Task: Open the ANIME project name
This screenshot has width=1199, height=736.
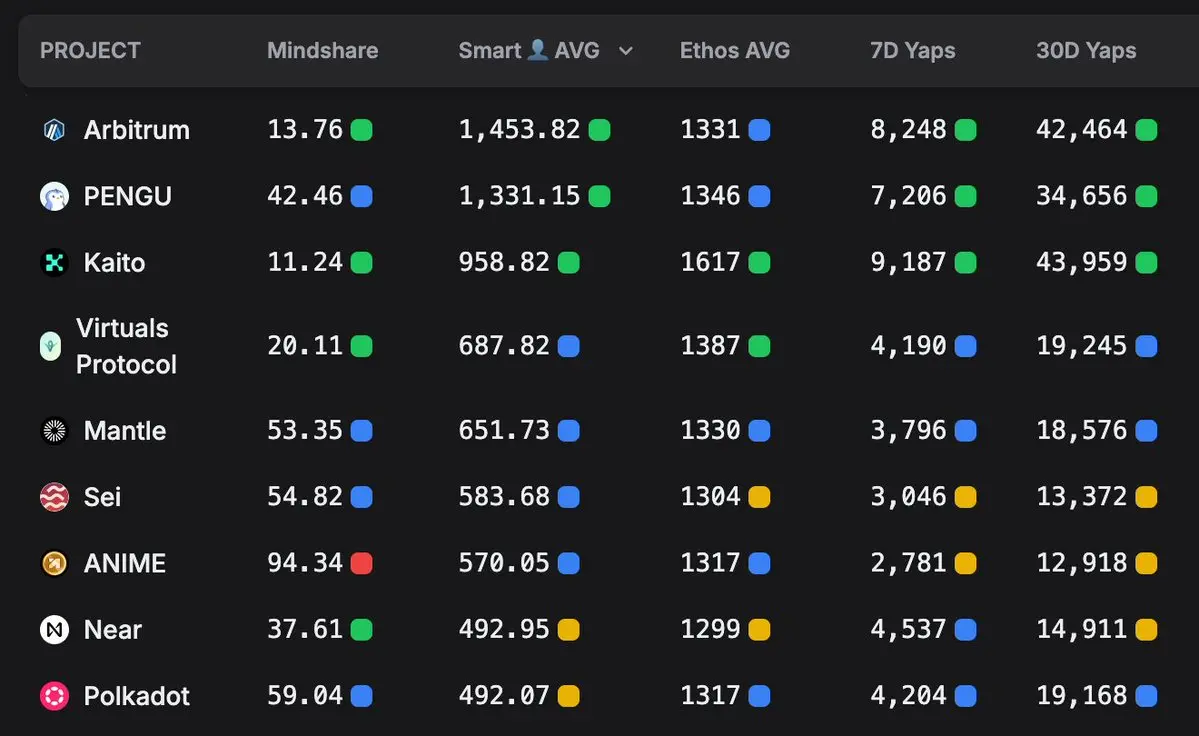Action: 125,564
